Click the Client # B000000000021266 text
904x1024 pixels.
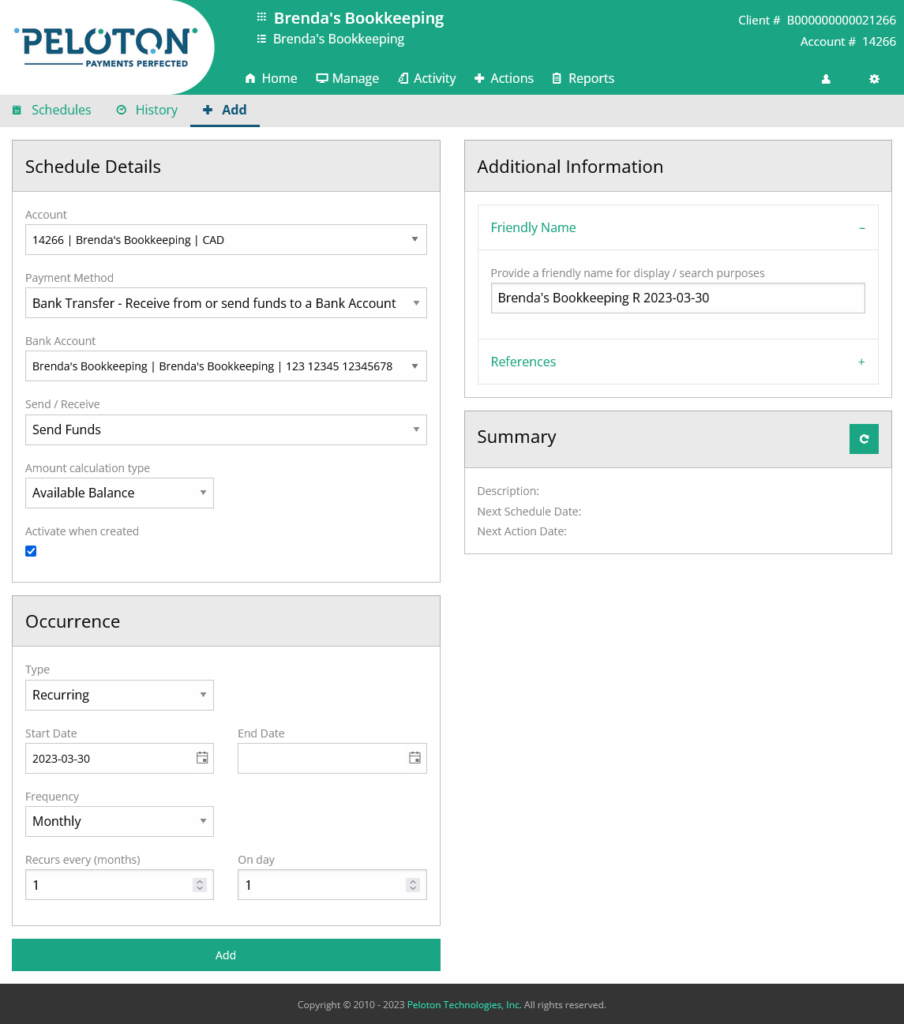[817, 20]
